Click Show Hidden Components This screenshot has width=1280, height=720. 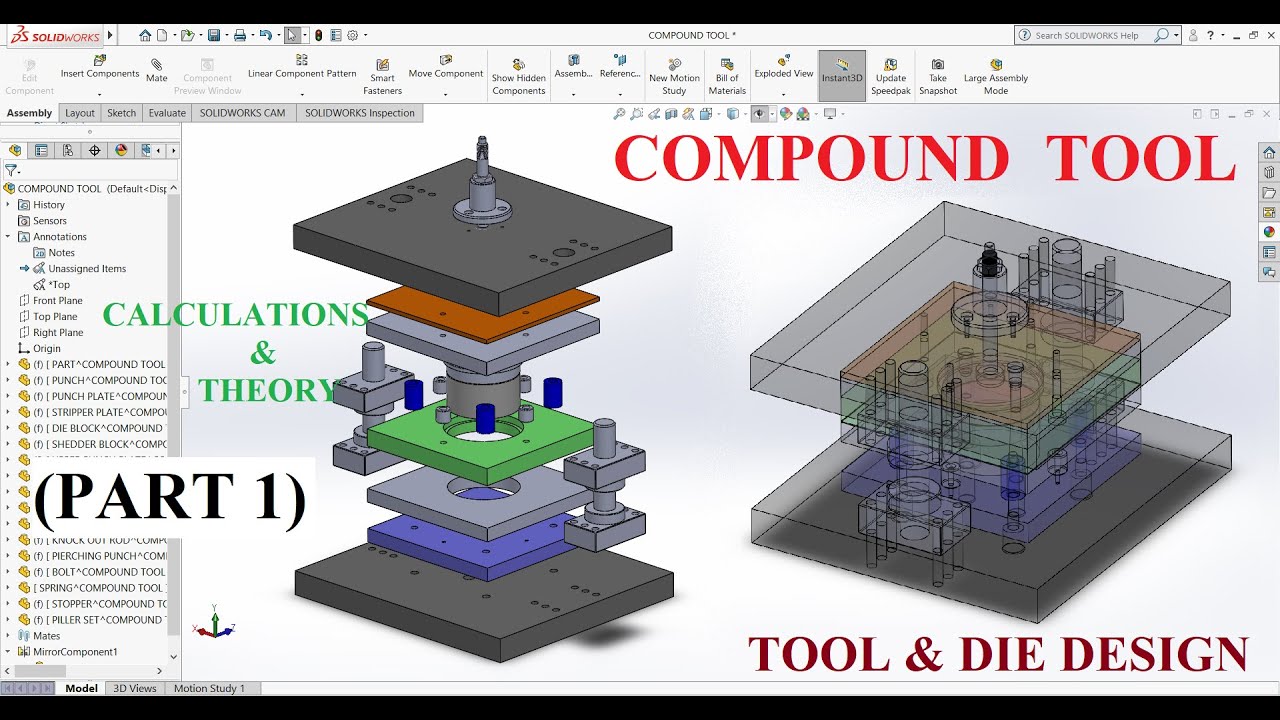point(519,77)
